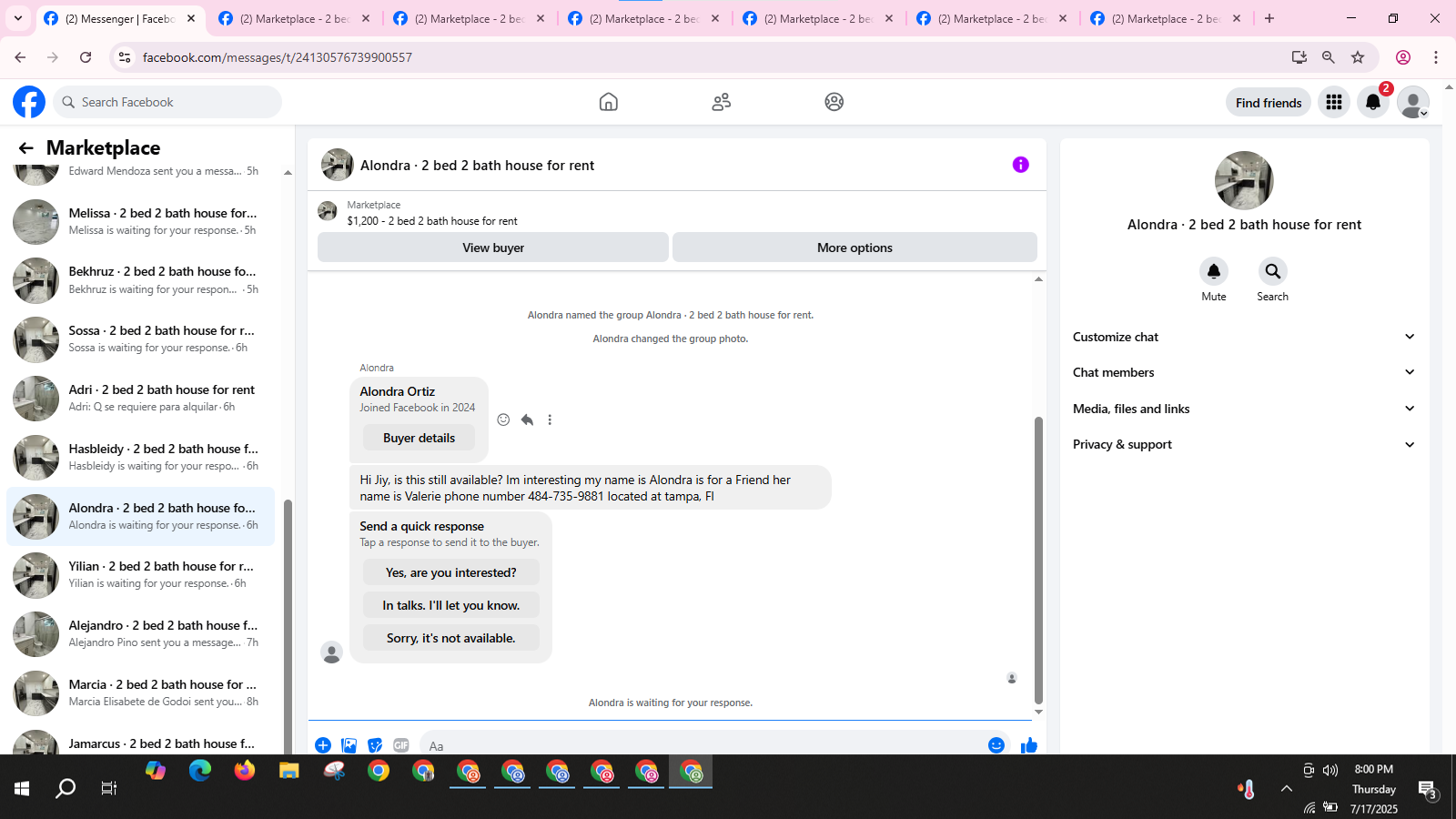Open the Facebook Home feed icon
Image resolution: width=1456 pixels, height=819 pixels.
coord(609,102)
